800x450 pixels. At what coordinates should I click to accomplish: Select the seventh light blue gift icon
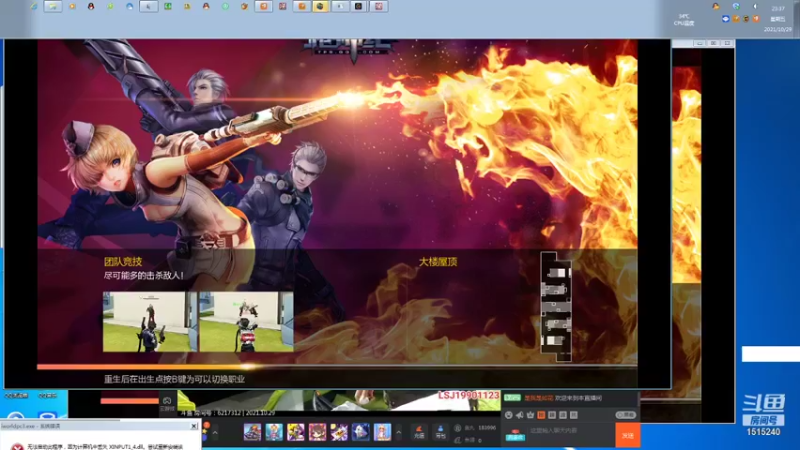[382, 432]
